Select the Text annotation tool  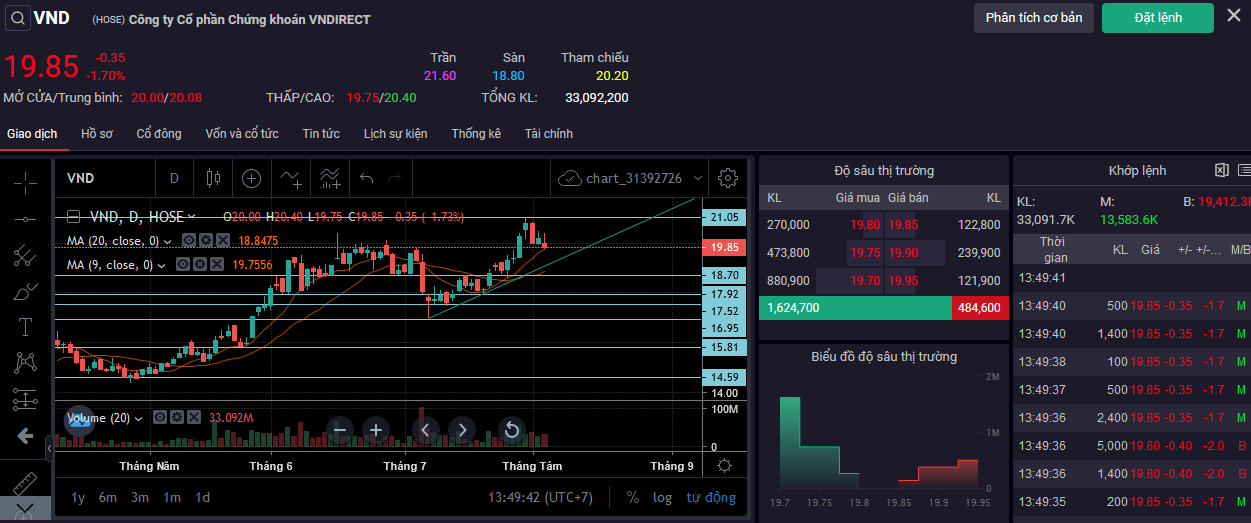pos(25,327)
